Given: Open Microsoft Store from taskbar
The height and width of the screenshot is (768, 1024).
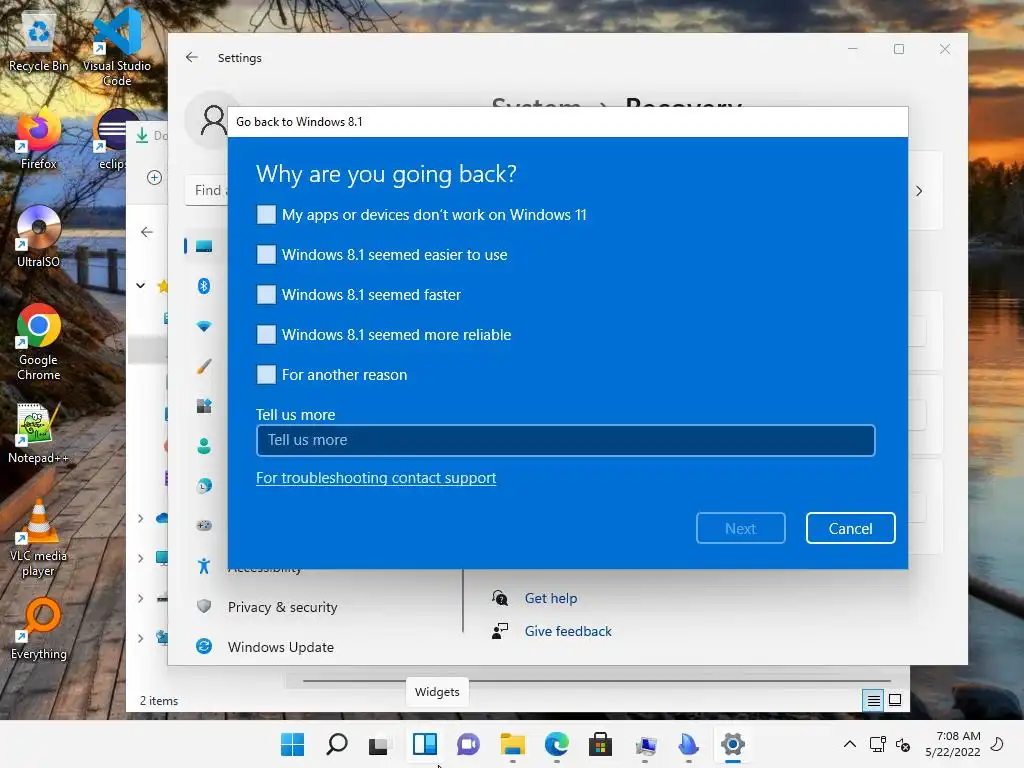Looking at the screenshot, I should (600, 744).
